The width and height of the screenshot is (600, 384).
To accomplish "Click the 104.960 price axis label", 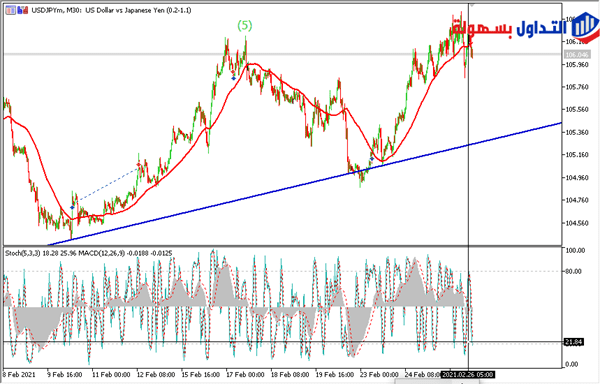I will [577, 177].
